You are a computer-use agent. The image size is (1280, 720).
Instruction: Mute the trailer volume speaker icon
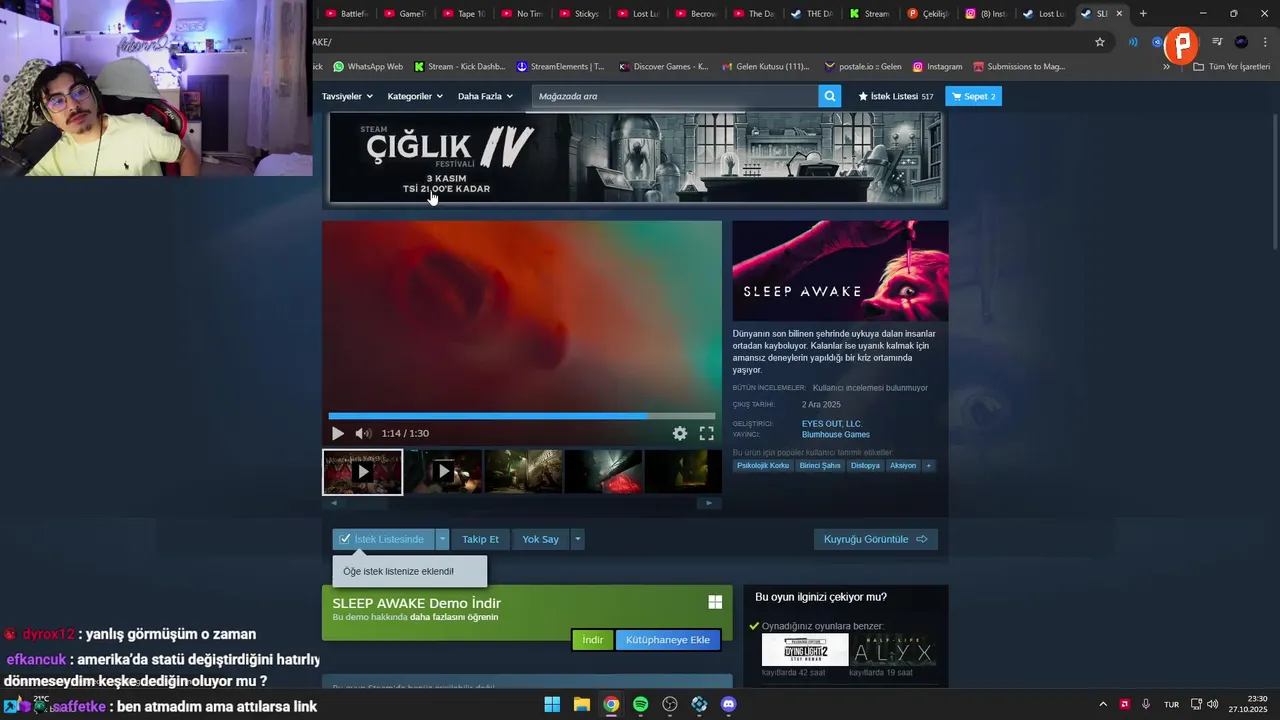(x=363, y=433)
